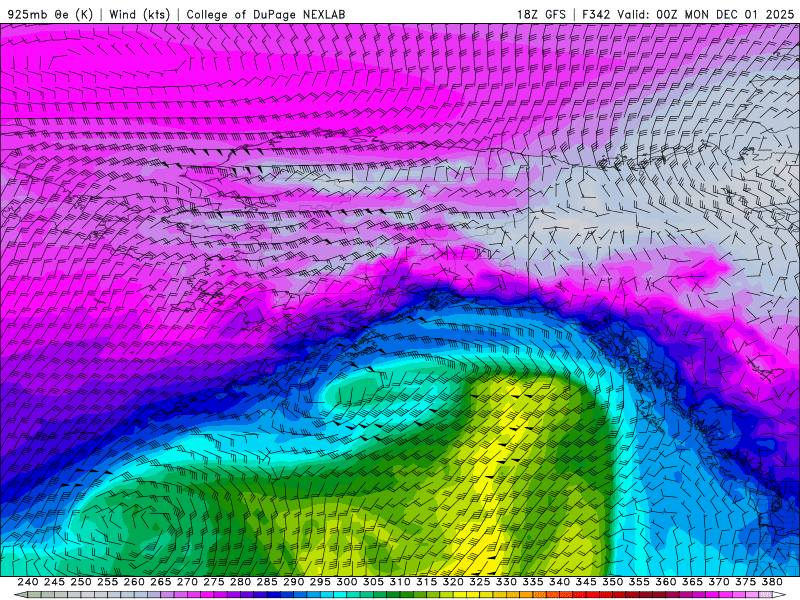Screen dimensions: 800x600
Task: Click the 245 value on the color scale
Action: tap(54, 582)
